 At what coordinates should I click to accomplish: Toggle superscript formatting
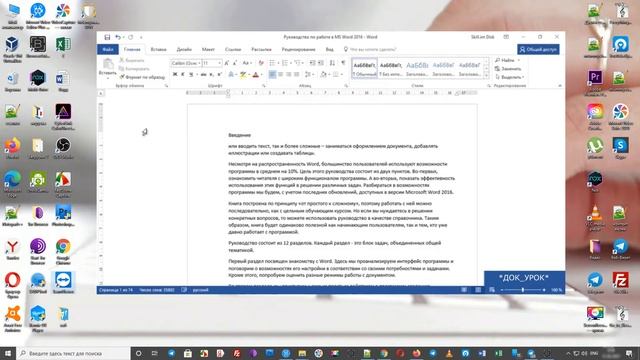220,74
